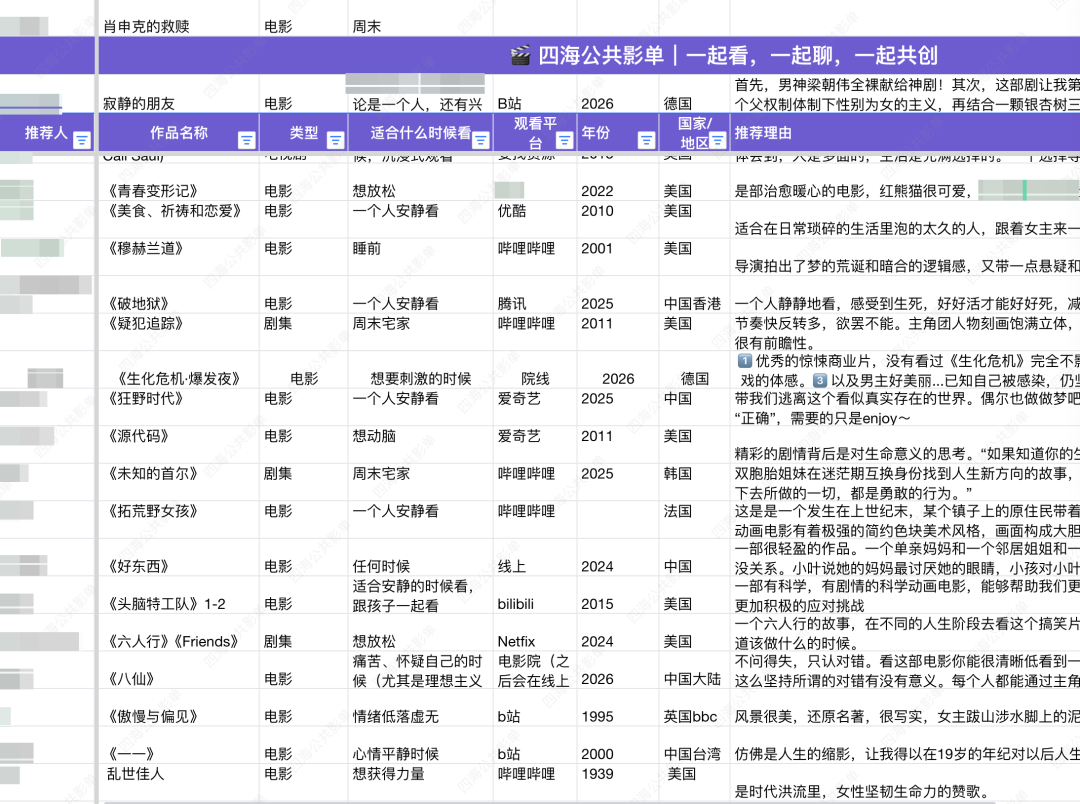Screen dimensions: 1080x804
Task: Click 英国bbc region cell
Action: 693,708
